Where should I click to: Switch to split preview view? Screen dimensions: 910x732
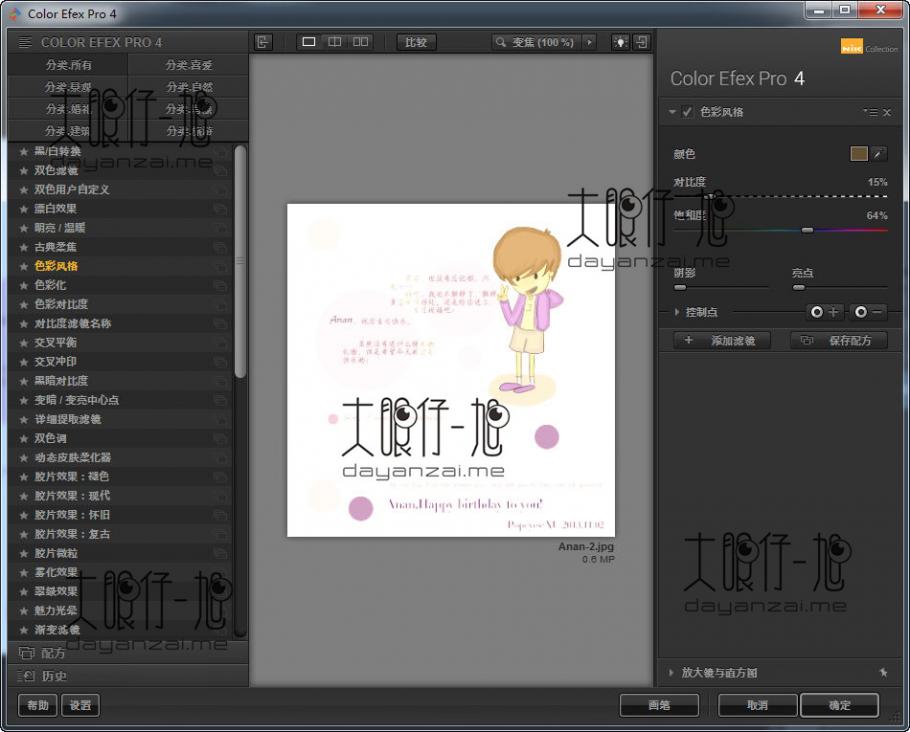click(x=335, y=42)
